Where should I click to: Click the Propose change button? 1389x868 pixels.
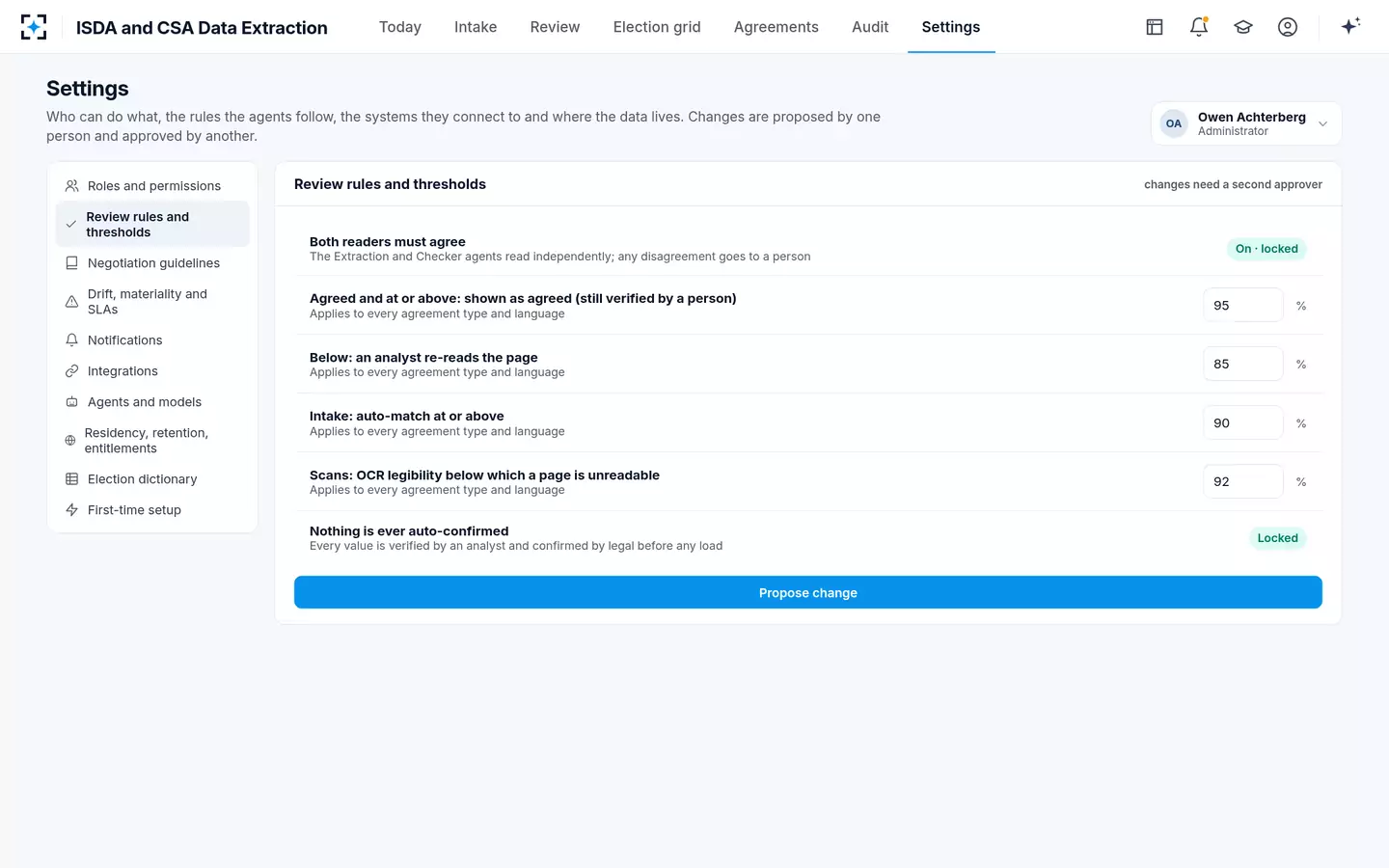(x=808, y=593)
